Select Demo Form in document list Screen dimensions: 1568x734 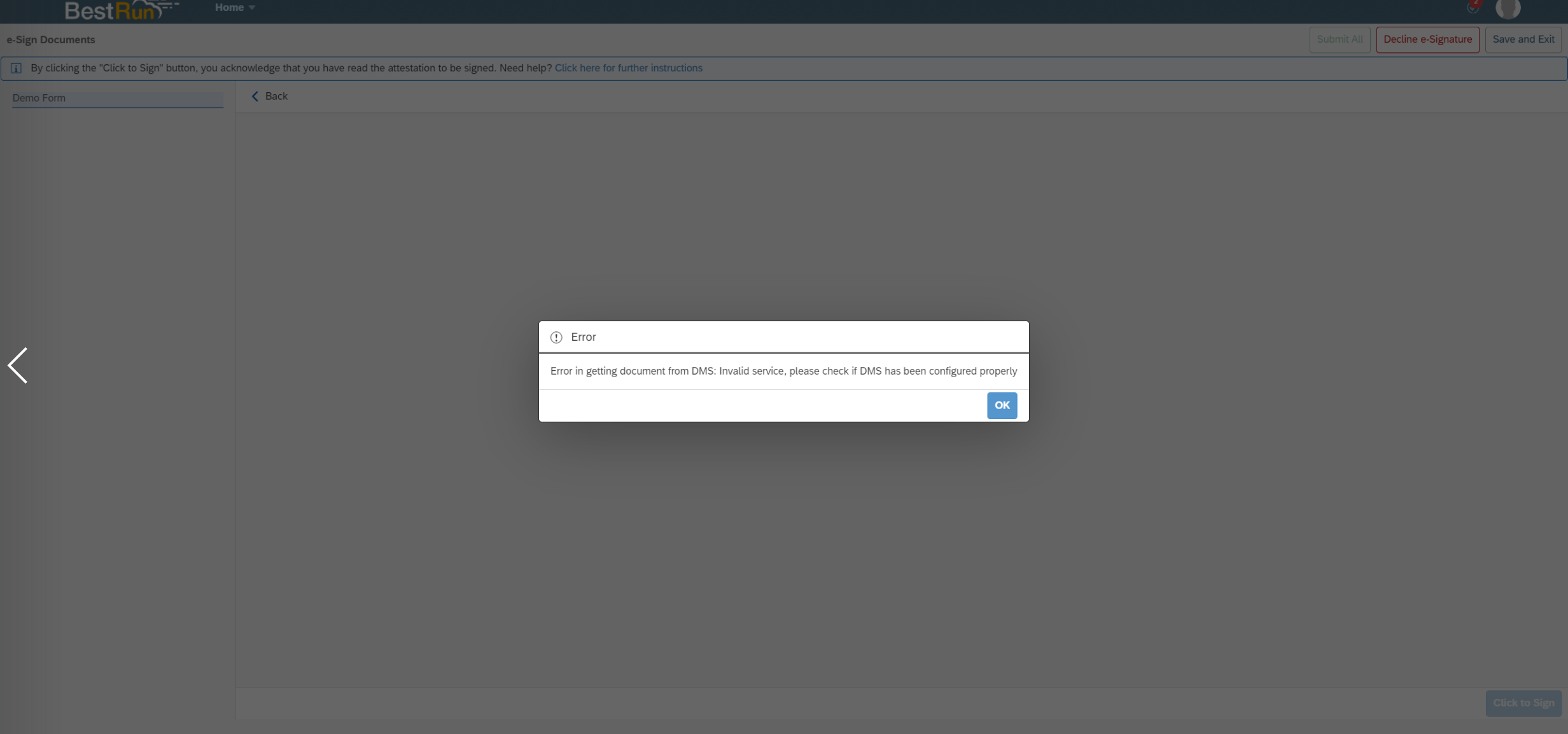pyautogui.click(x=117, y=98)
